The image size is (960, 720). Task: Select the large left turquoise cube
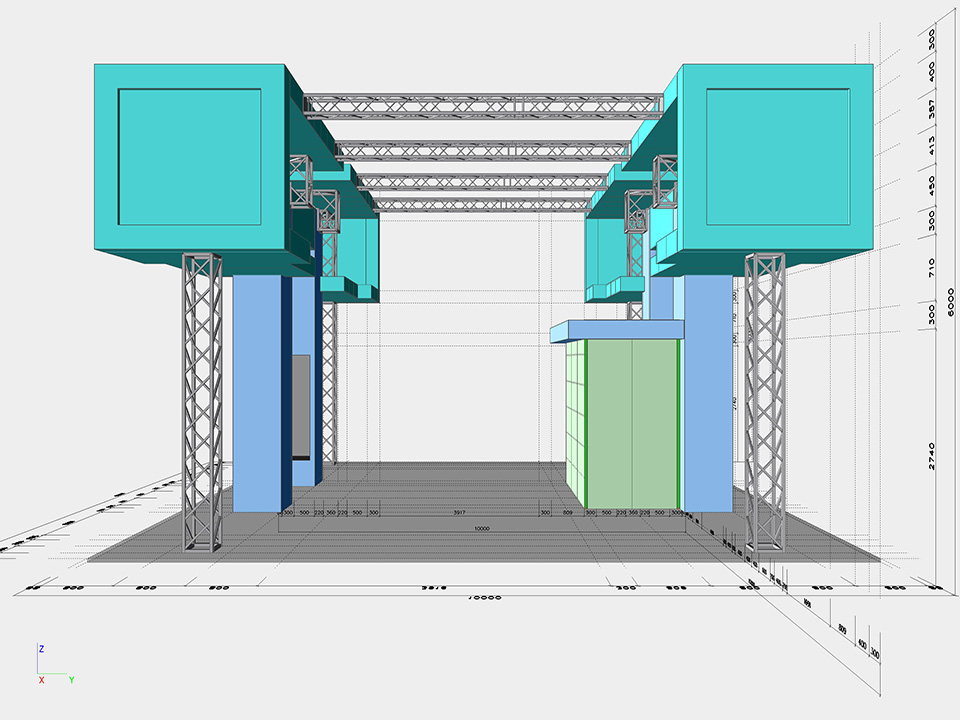coord(190,158)
